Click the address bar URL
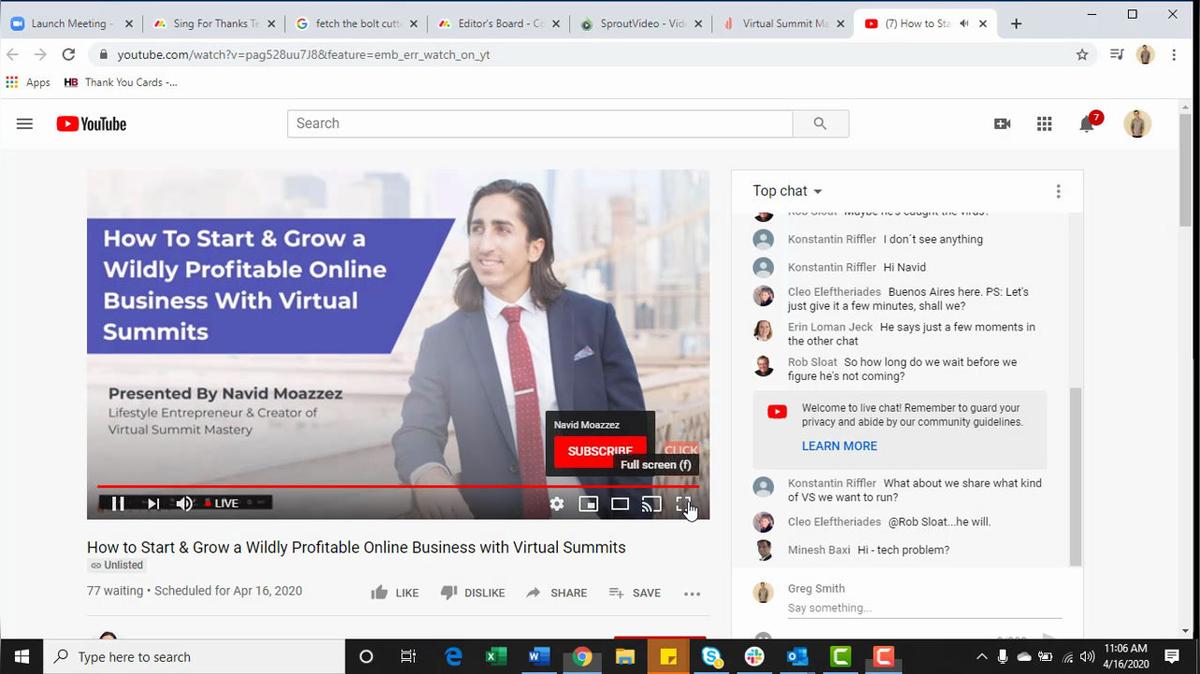The width and height of the screenshot is (1200, 674). pyautogui.click(x=303, y=55)
